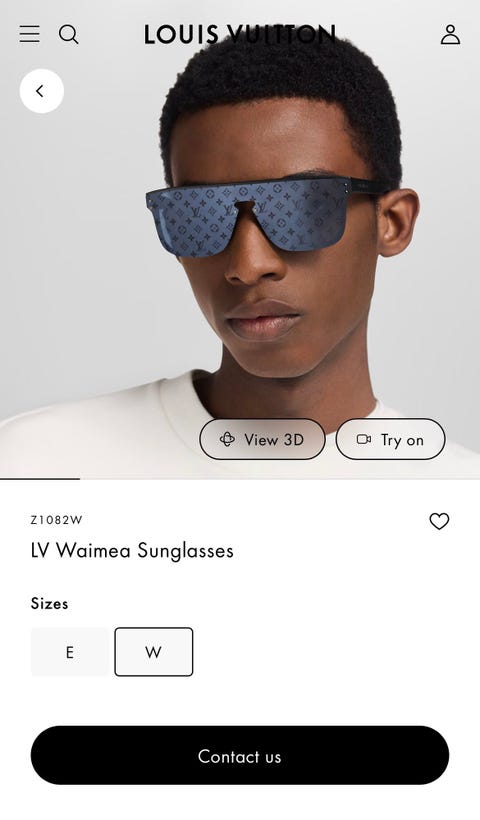Open search with the magnifying glass icon

pos(68,35)
